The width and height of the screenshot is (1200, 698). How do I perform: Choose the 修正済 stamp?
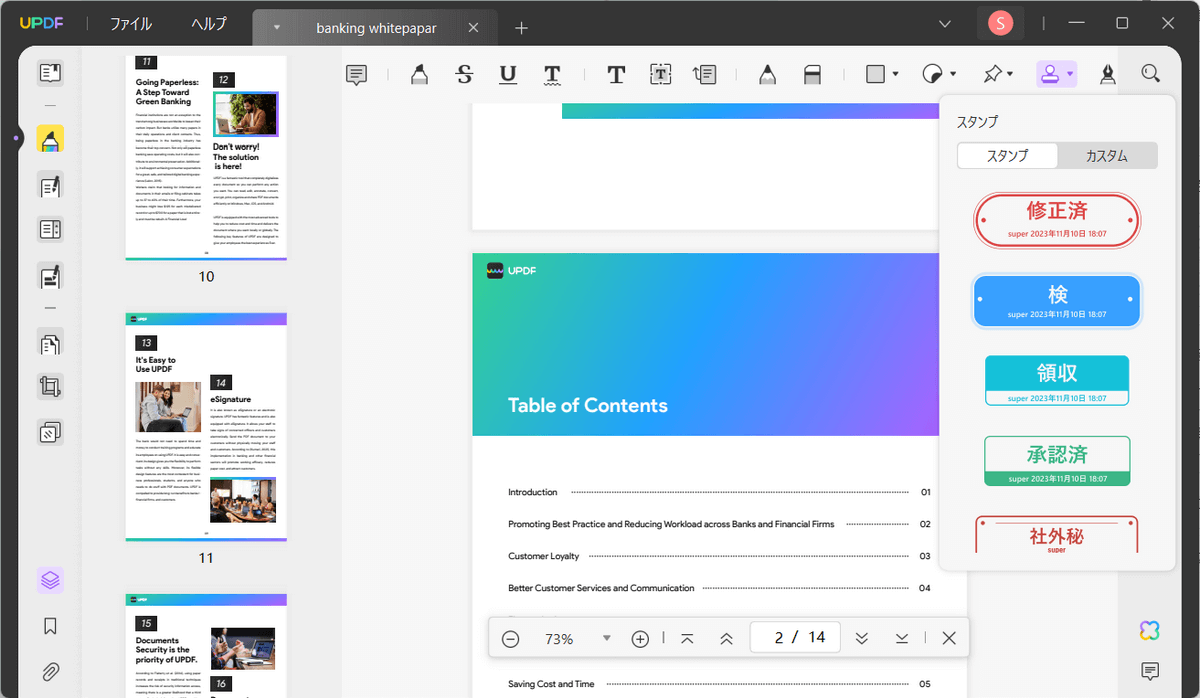tap(1057, 220)
